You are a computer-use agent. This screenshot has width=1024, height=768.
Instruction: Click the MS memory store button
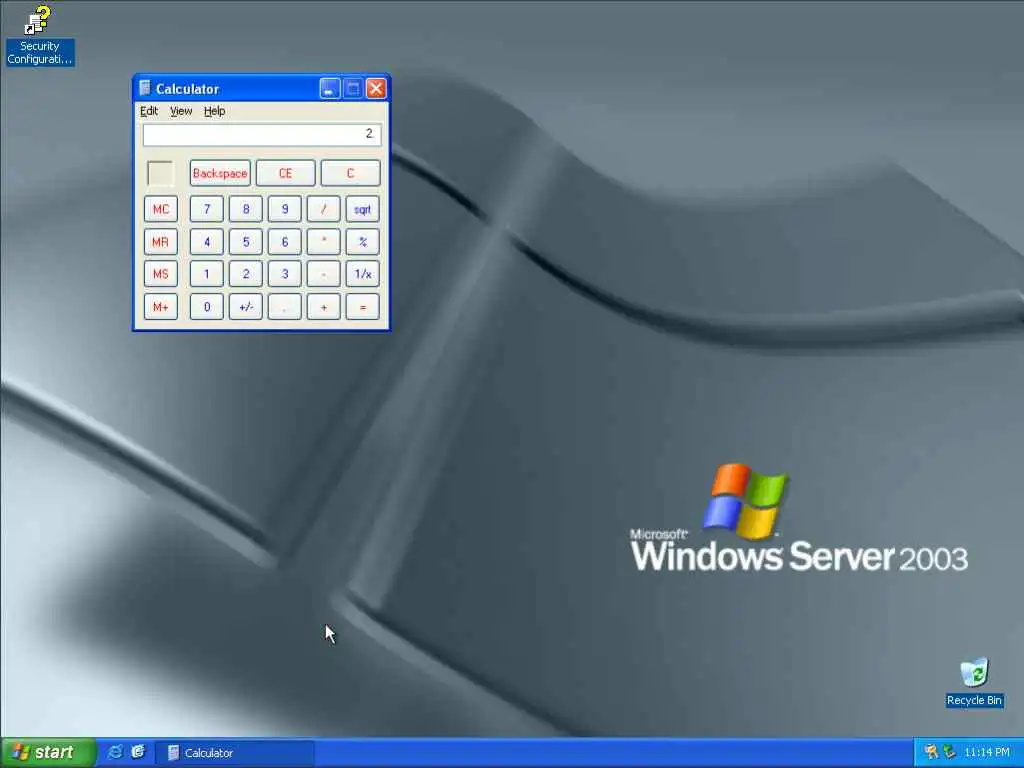(161, 274)
